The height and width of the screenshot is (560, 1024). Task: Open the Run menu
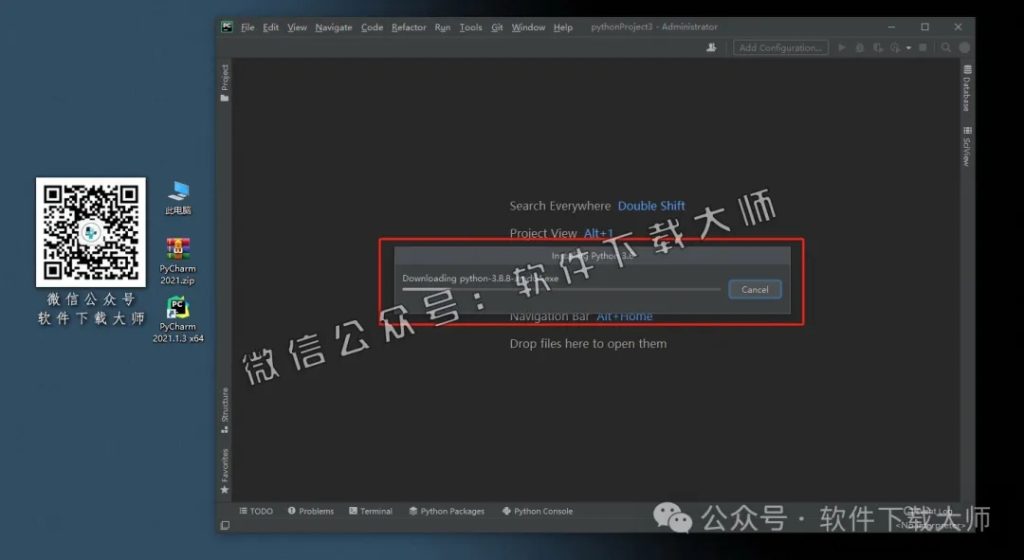442,27
